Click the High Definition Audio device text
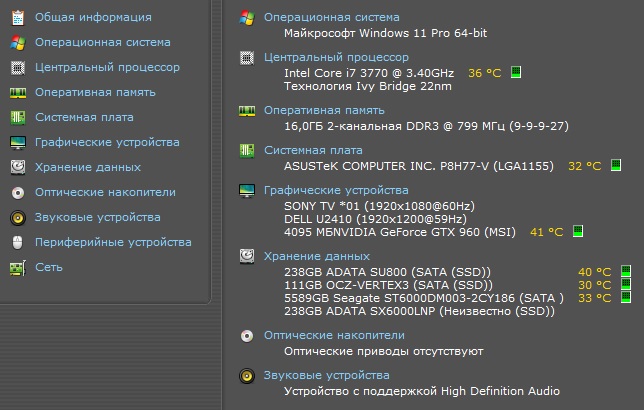Image resolution: width=644 pixels, height=410 pixels. (x=422, y=391)
